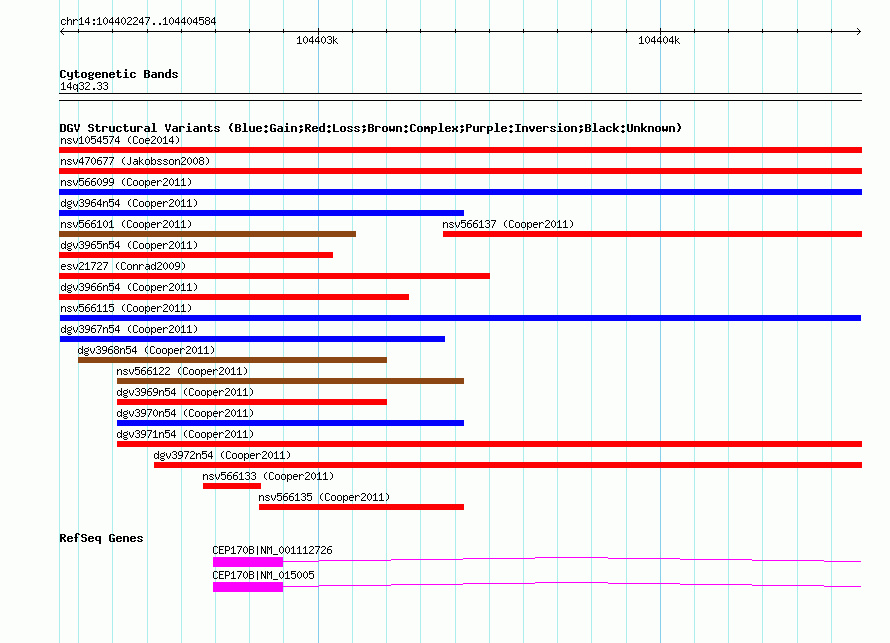Click the red loss bar of dgv3965n54

coord(196,255)
